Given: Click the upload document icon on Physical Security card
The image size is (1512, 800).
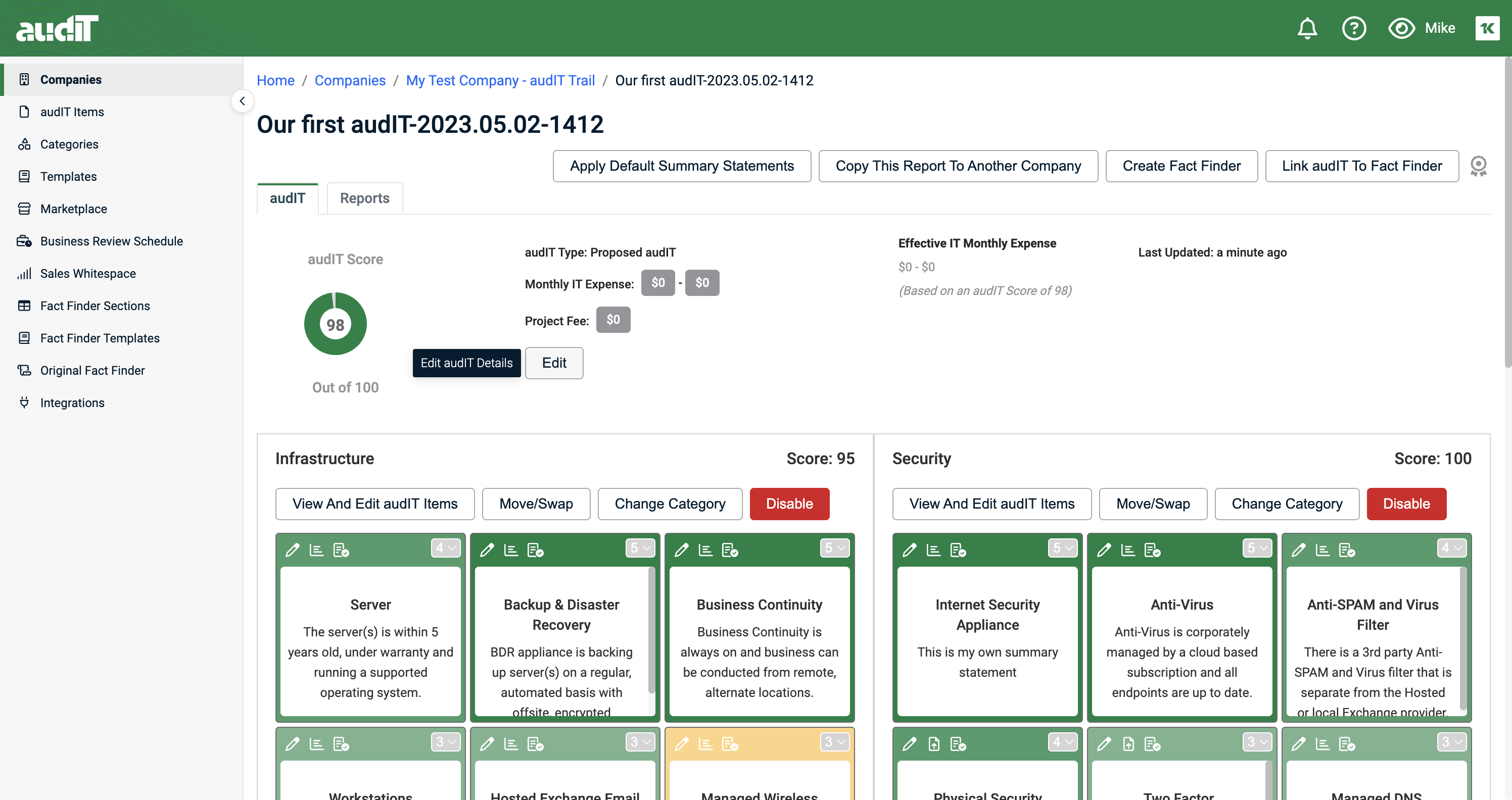Looking at the screenshot, I should [934, 744].
